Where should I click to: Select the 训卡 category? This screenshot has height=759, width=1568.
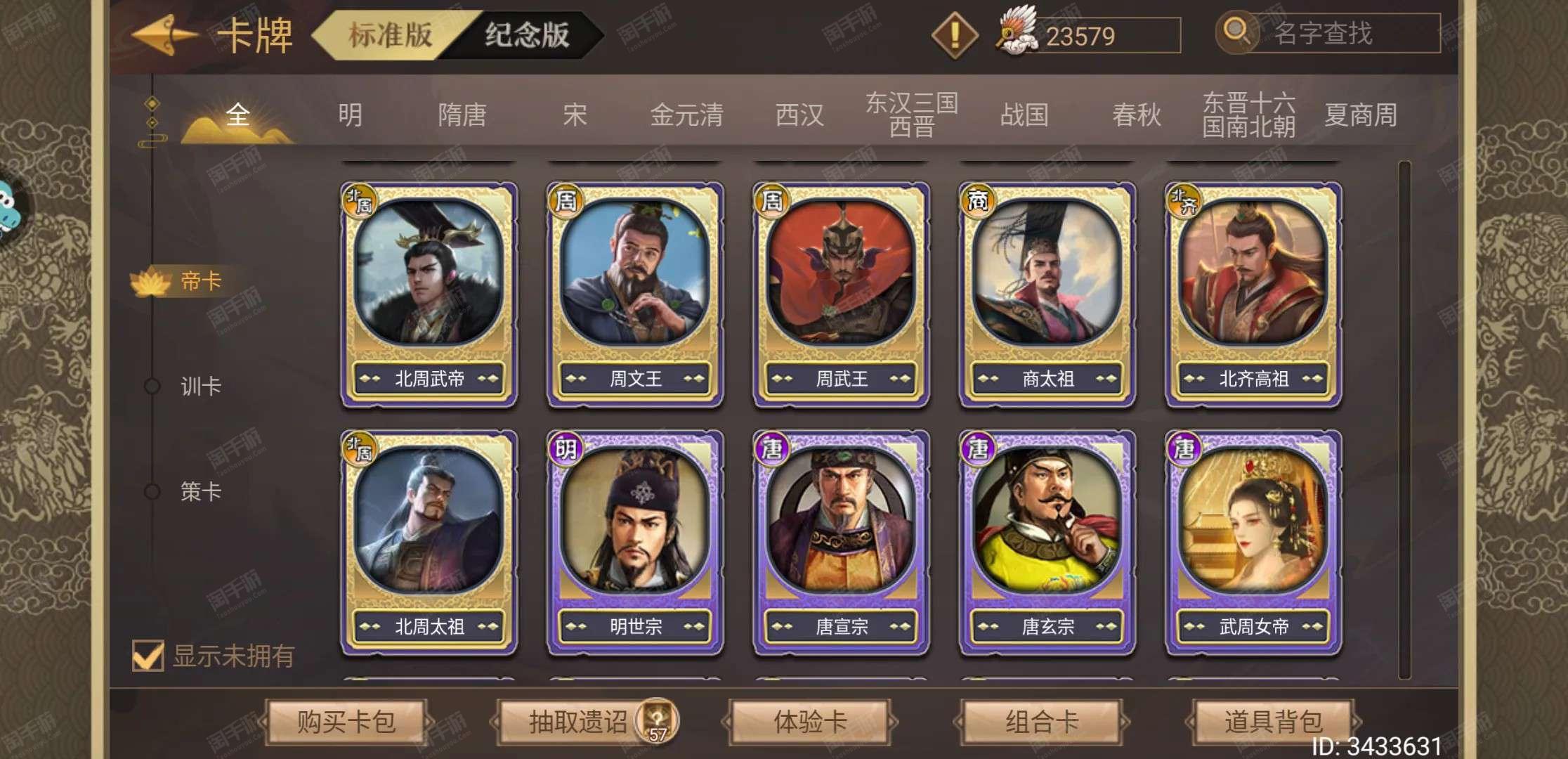tap(201, 386)
